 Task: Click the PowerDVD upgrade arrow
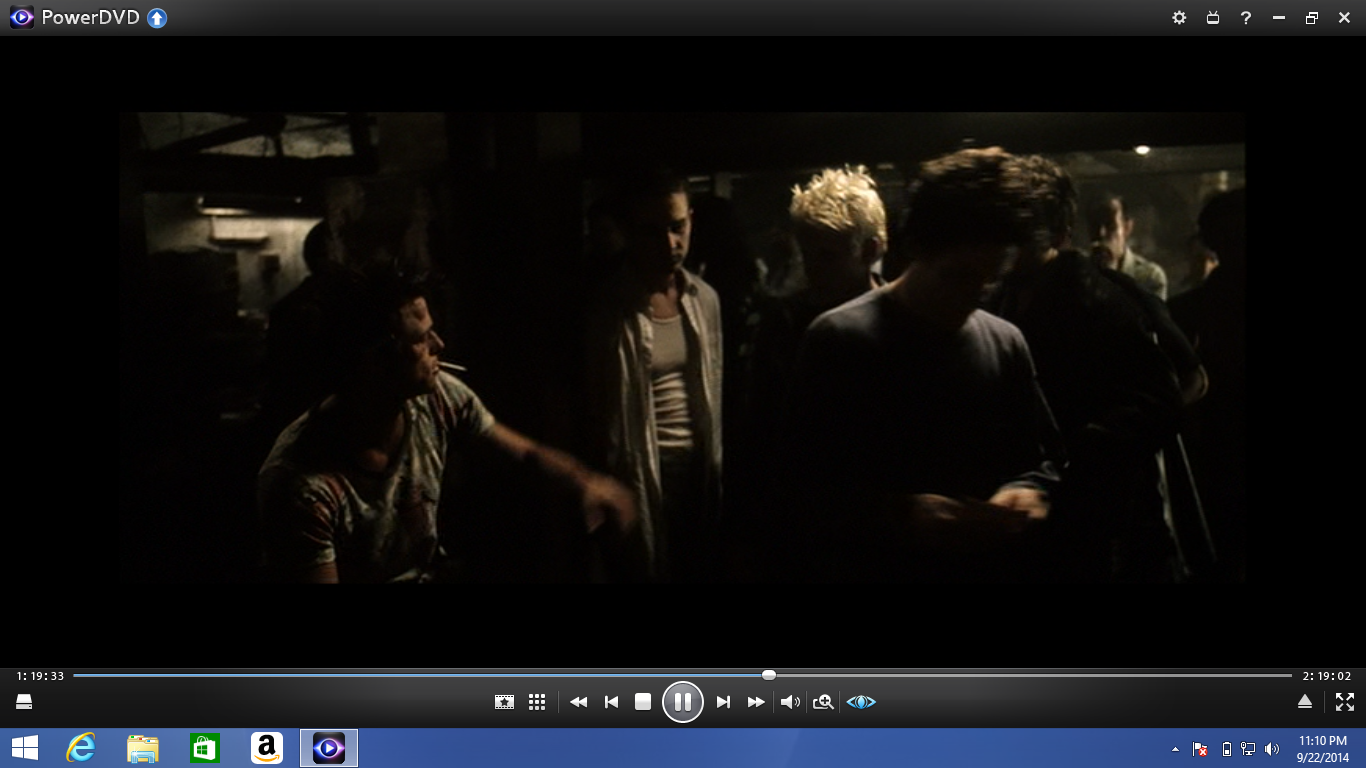tap(157, 17)
